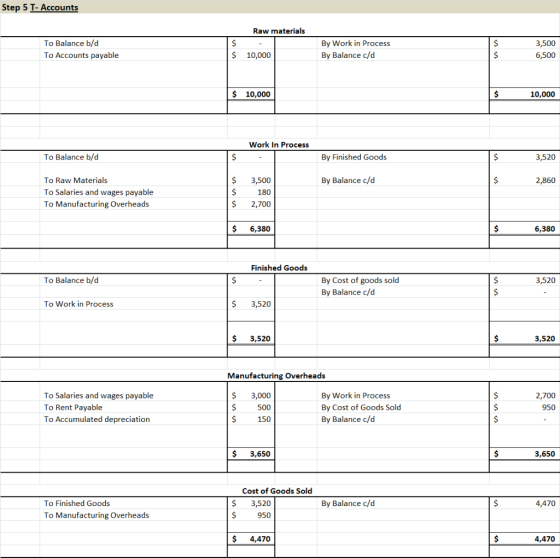Viewport: 560px width, 558px height.
Task: Click 'To Manufacturing Overheads' in Cost of Goods Sold
Action: pyautogui.click(x=96, y=515)
